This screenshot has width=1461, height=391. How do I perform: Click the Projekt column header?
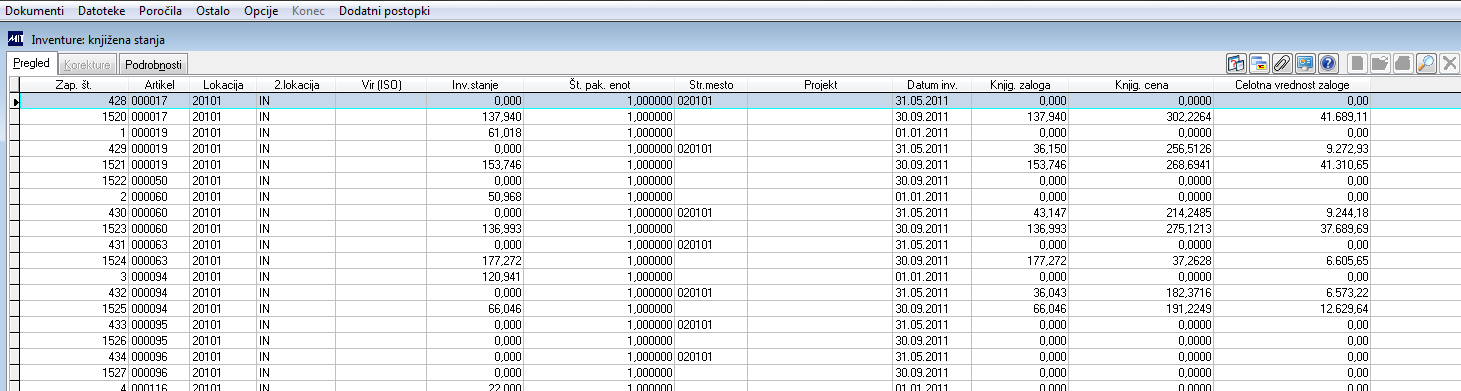click(x=820, y=85)
